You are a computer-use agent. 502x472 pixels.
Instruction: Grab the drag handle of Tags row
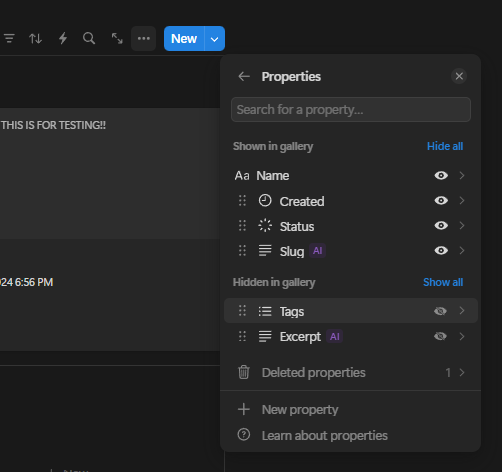242,311
